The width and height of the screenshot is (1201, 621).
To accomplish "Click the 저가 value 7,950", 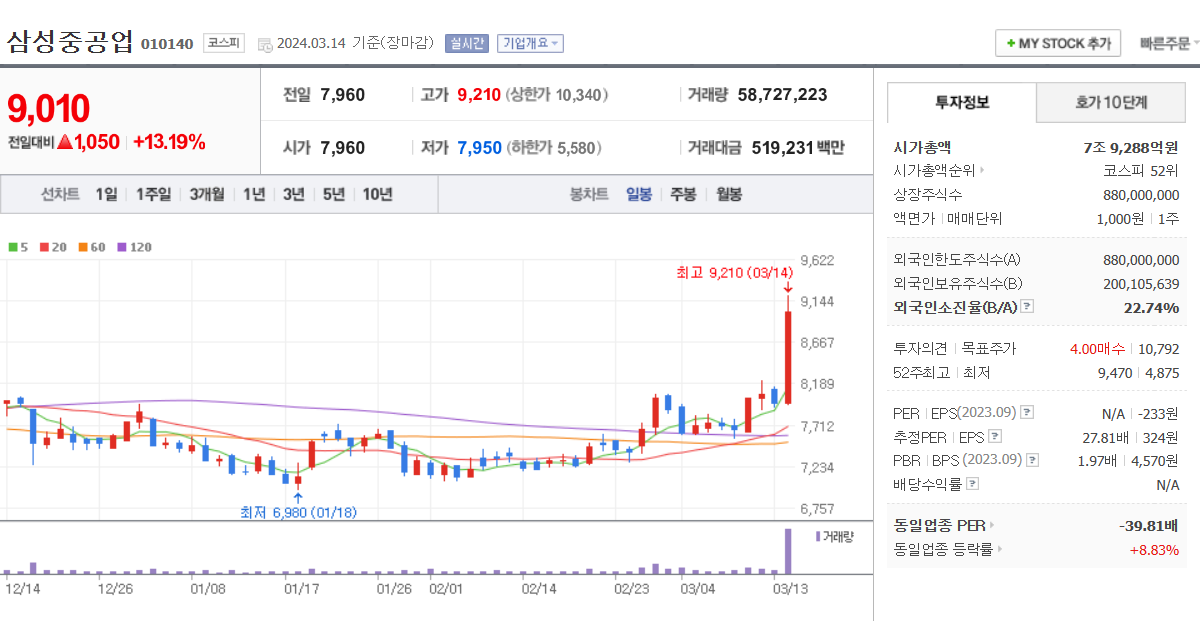I will (x=479, y=148).
